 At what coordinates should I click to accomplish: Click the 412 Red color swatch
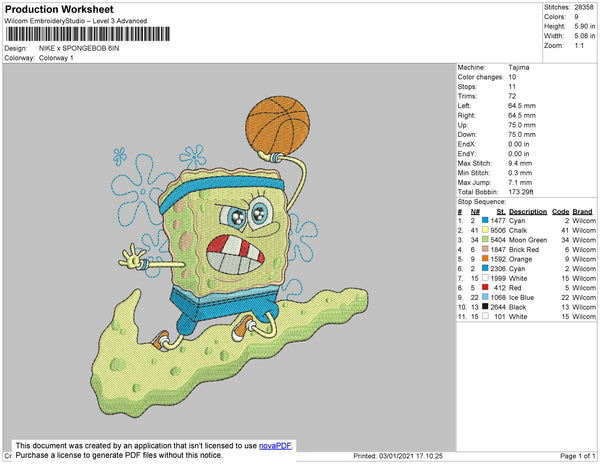485,287
